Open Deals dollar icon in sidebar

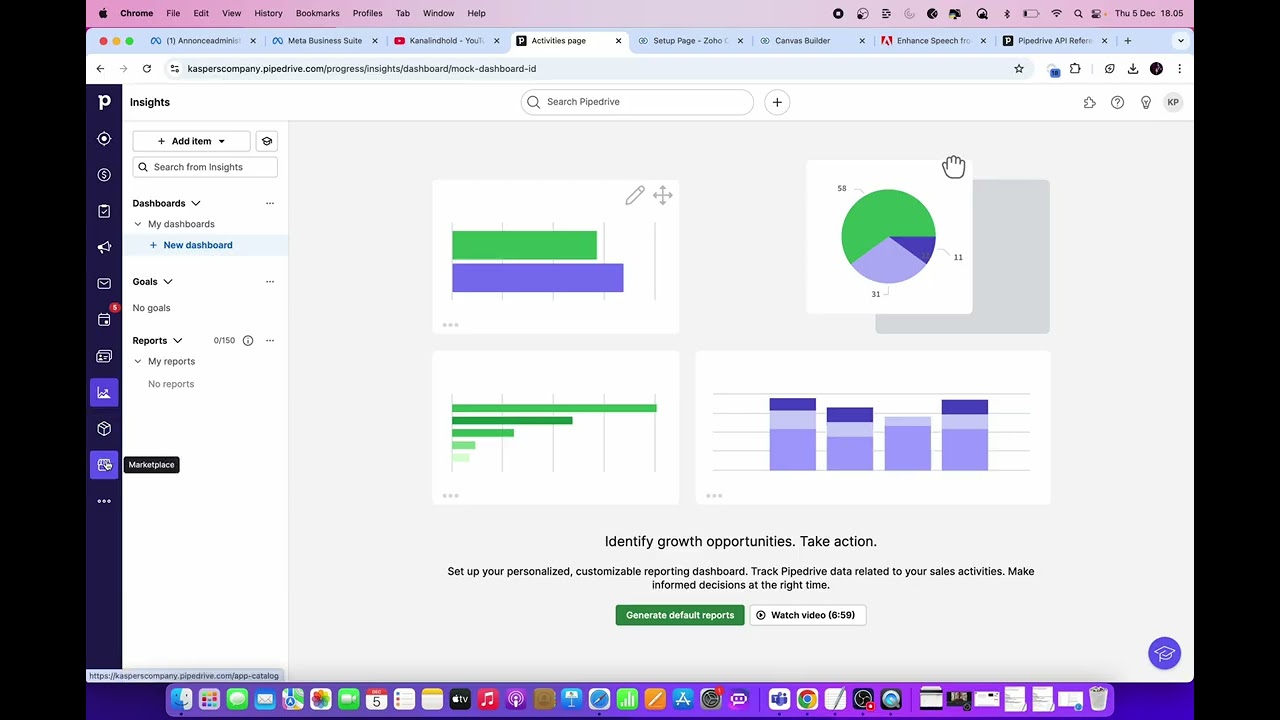(x=104, y=175)
